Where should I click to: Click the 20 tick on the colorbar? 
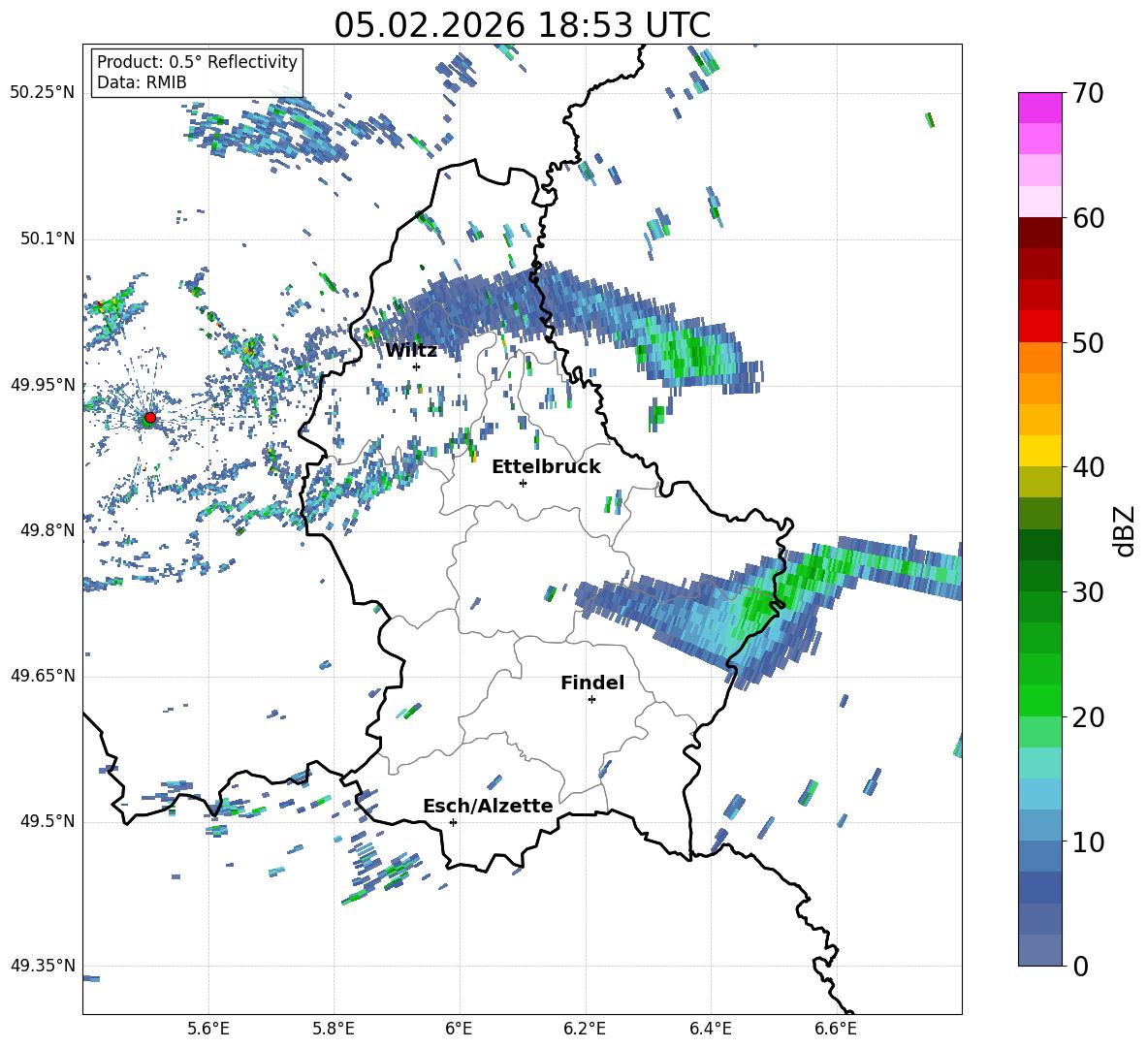1087,717
